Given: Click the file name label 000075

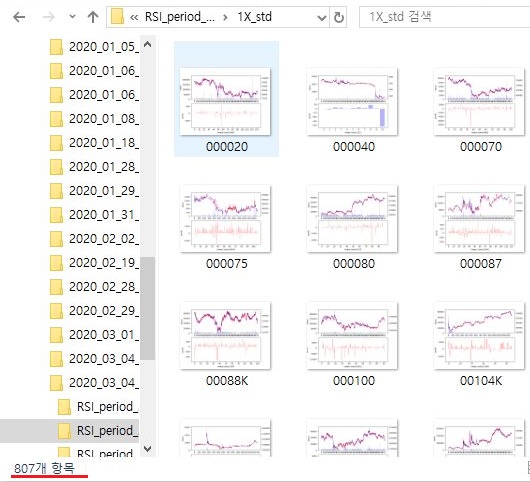Looking at the screenshot, I should pos(227,263).
